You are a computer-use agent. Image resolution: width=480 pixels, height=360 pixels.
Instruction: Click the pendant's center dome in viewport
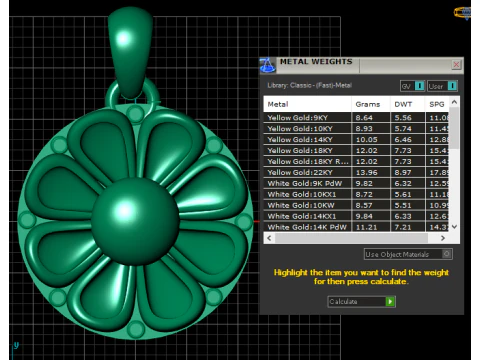[135, 222]
